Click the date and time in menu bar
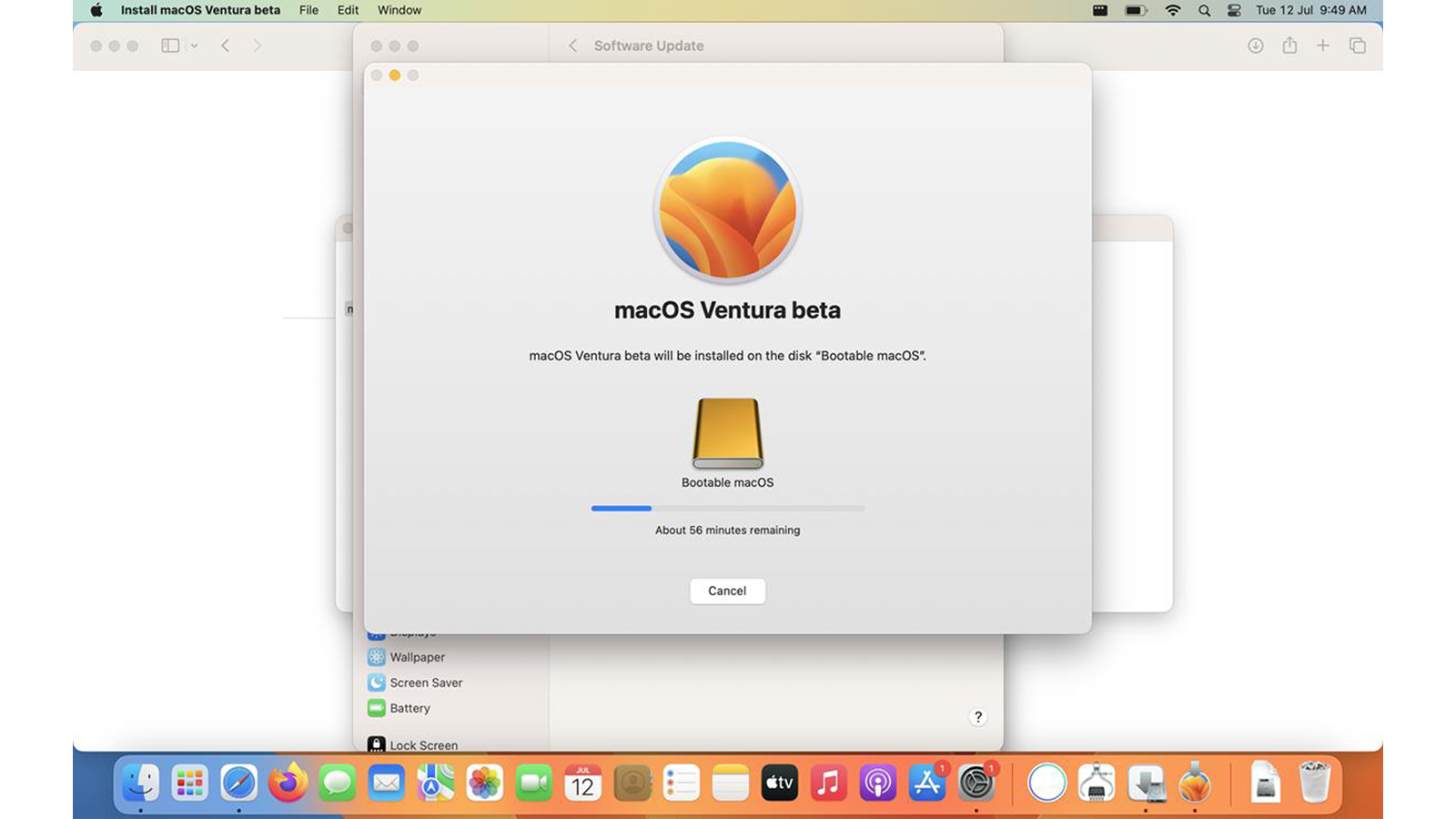Image resolution: width=1456 pixels, height=819 pixels. pos(1311,10)
